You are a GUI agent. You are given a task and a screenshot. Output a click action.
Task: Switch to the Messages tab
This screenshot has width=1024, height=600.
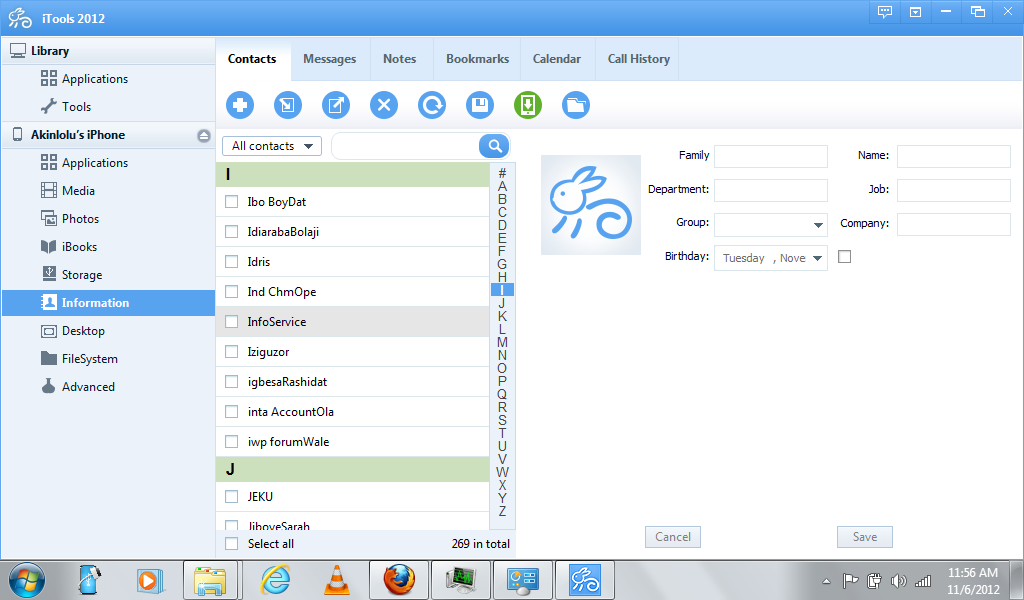coord(330,59)
